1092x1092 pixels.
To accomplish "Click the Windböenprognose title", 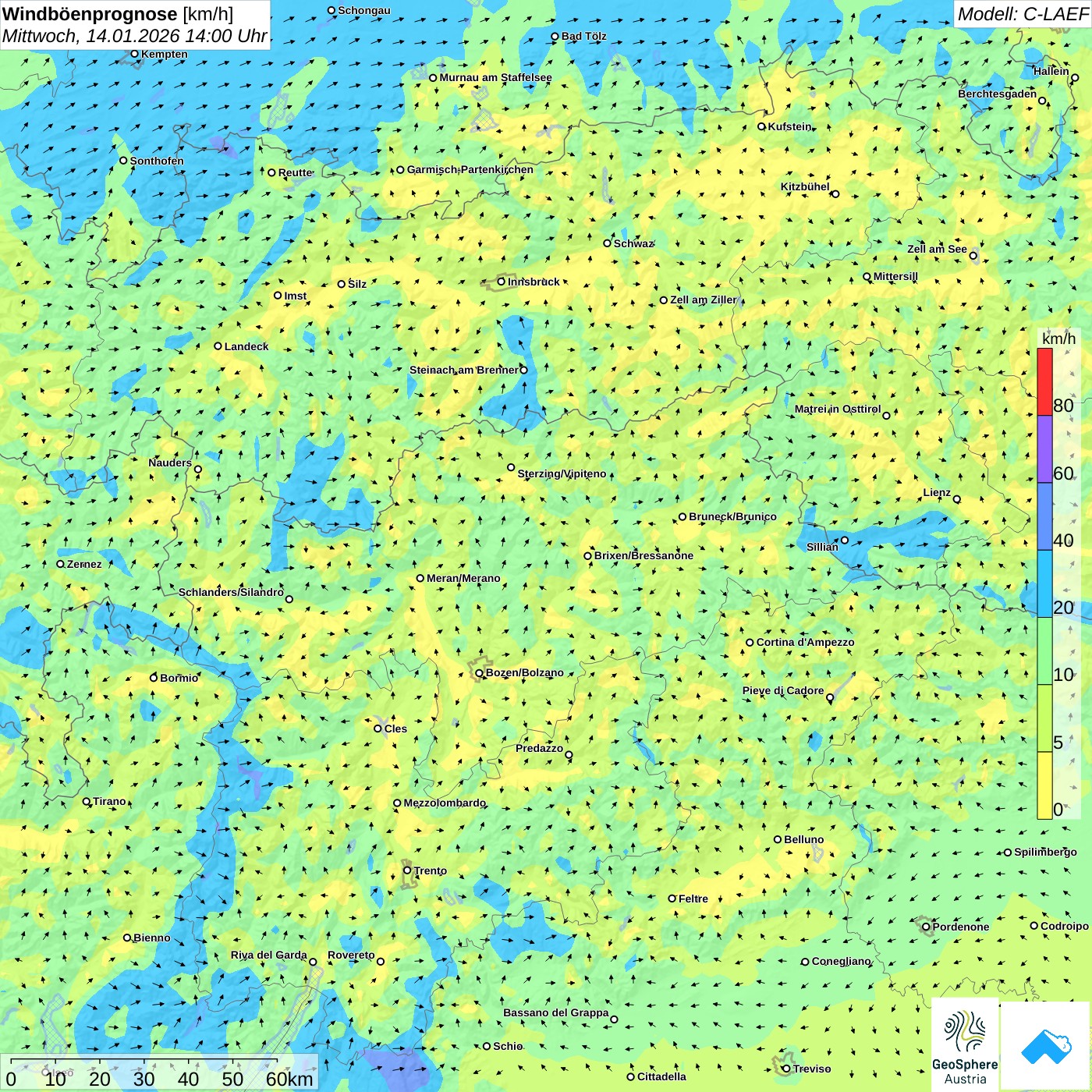I will [x=90, y=14].
